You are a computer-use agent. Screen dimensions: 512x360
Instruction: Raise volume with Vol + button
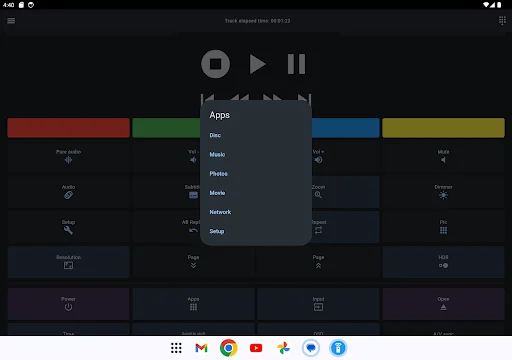pos(345,156)
